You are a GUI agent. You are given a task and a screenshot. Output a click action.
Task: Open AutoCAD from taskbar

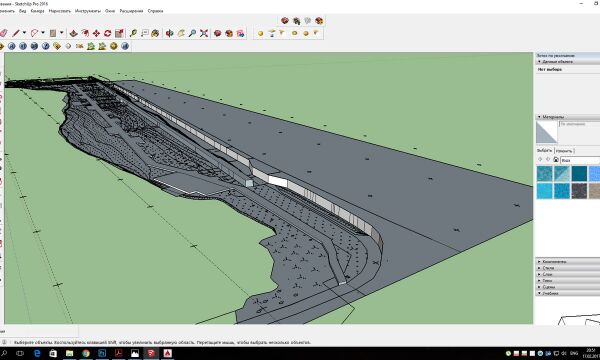(168, 353)
